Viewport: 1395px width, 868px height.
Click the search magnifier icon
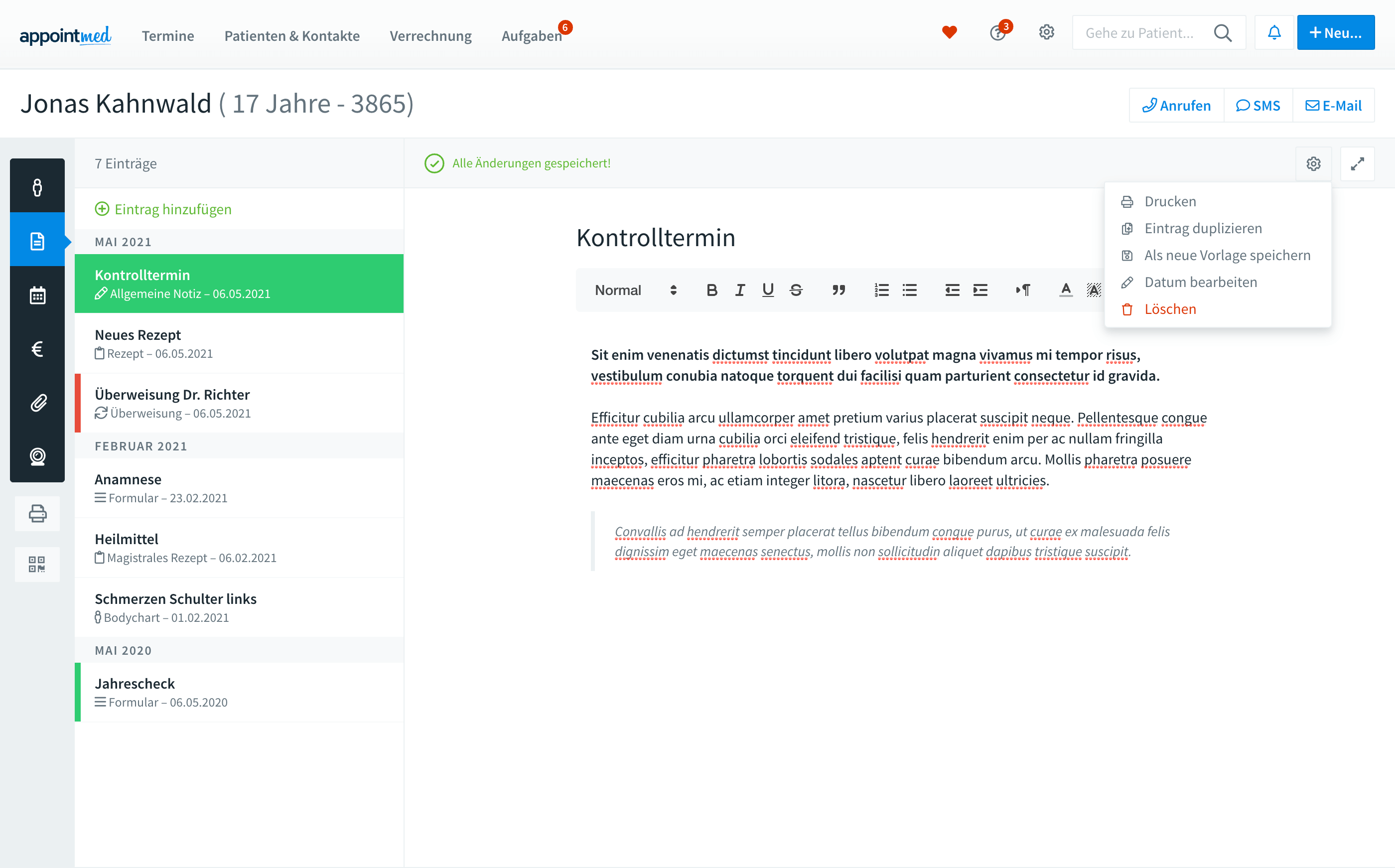coord(1223,33)
